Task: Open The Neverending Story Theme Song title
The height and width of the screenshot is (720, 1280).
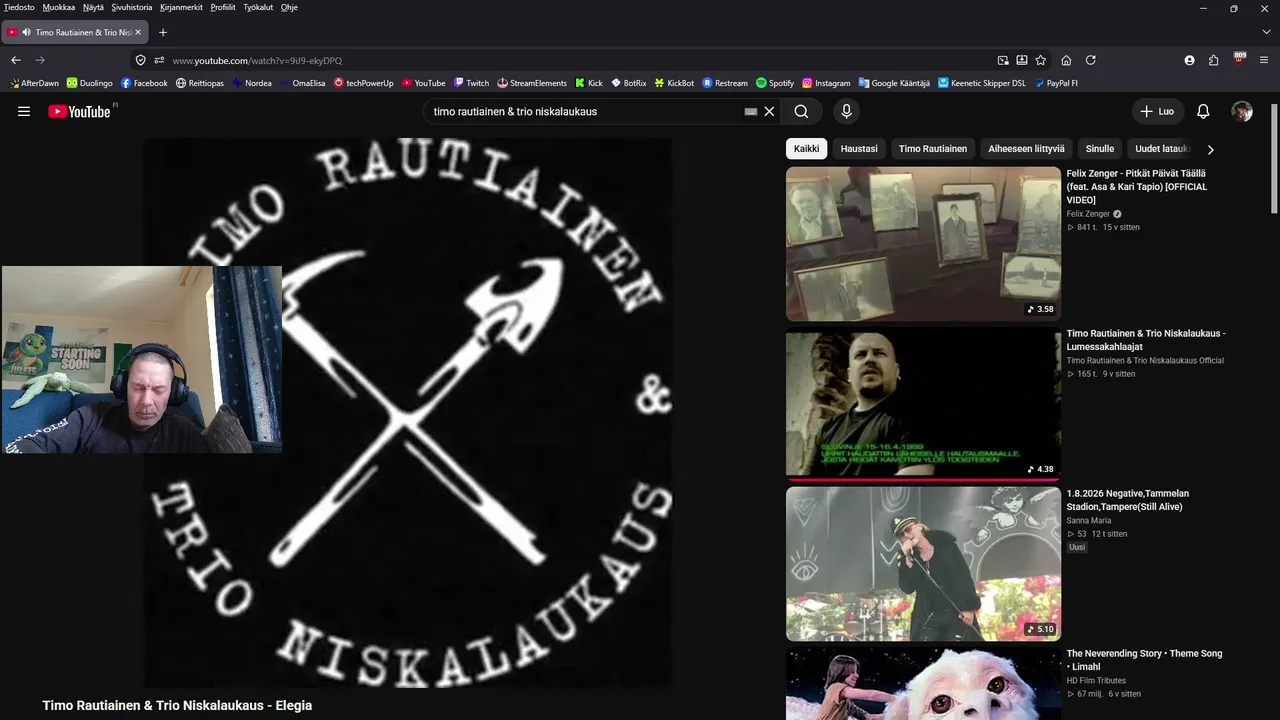Action: [x=1144, y=660]
